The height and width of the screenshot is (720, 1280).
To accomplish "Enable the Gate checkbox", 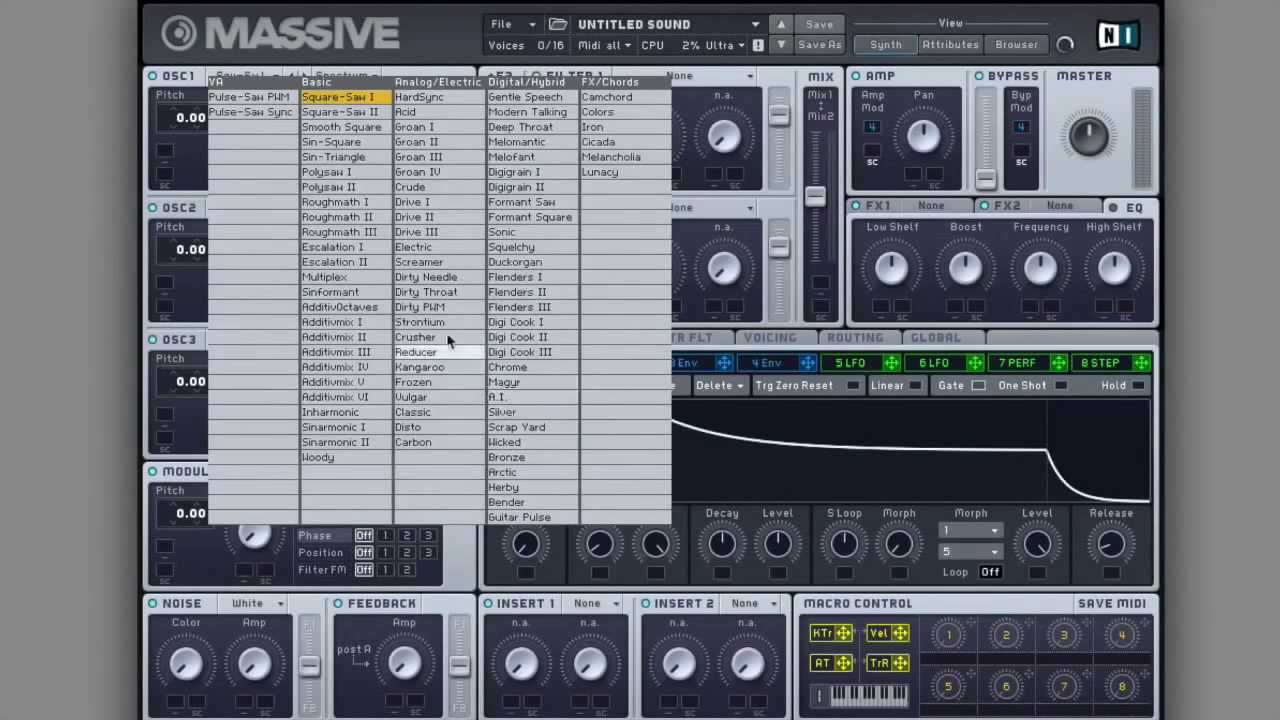I will click(x=978, y=386).
